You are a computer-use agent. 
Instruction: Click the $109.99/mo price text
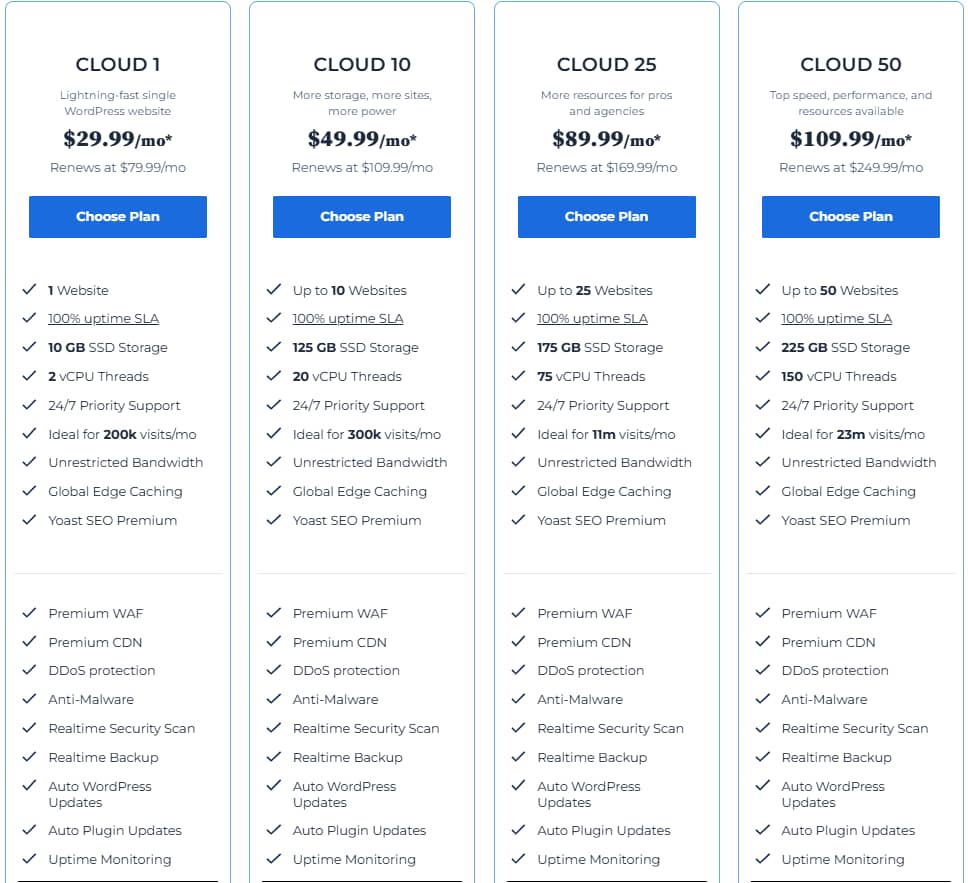click(x=850, y=139)
